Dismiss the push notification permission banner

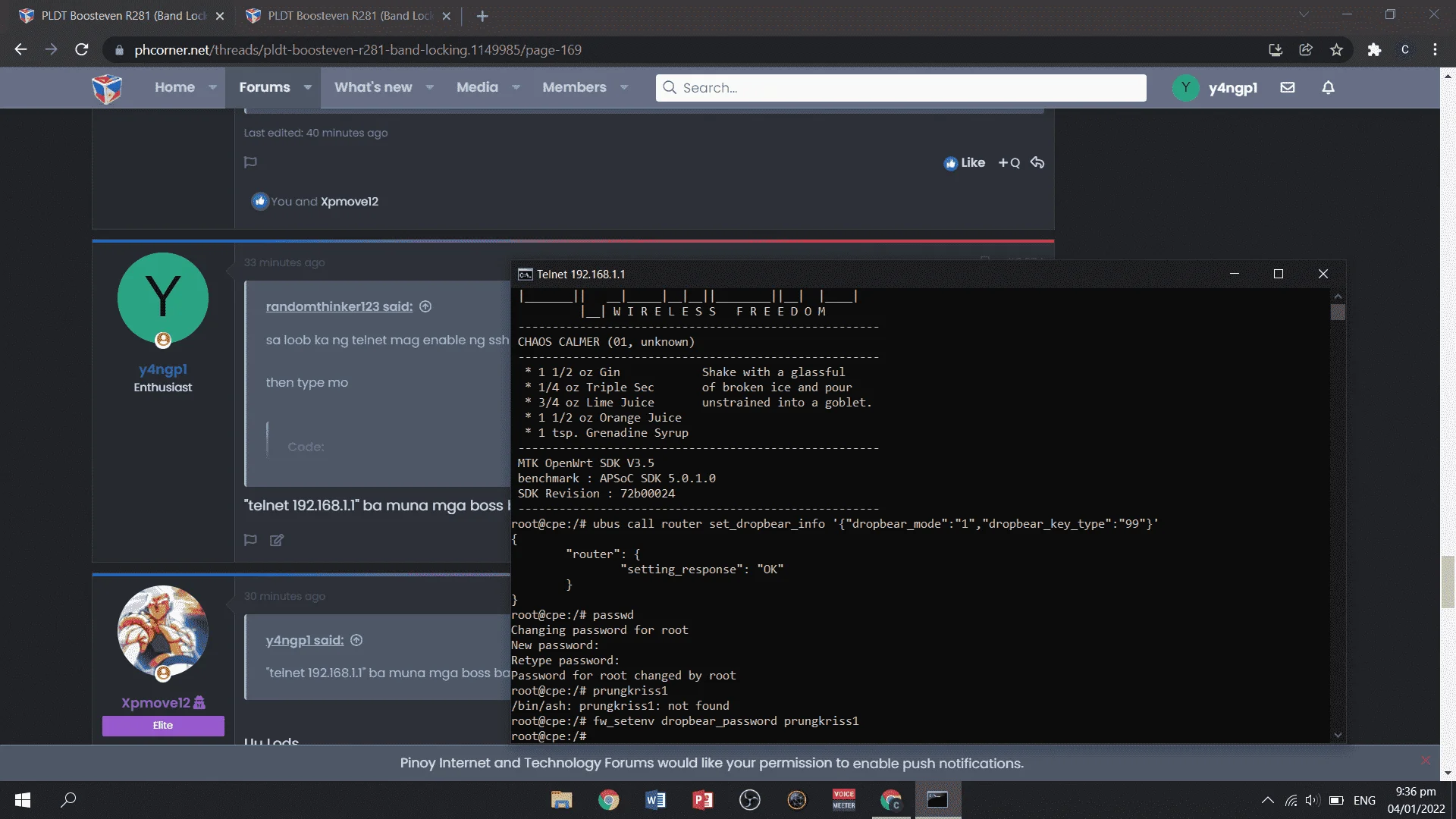[1426, 760]
